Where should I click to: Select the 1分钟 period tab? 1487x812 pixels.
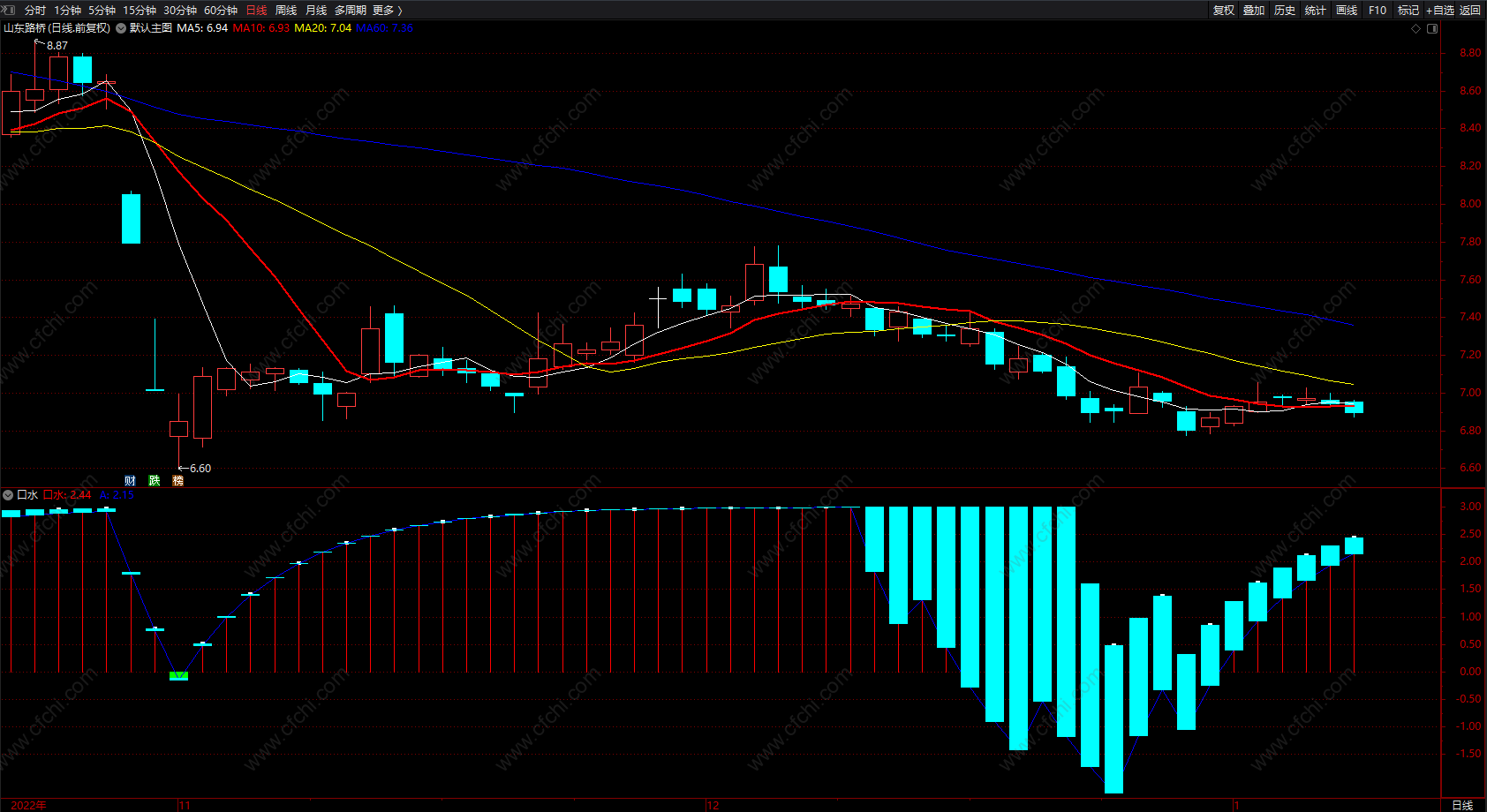click(67, 11)
